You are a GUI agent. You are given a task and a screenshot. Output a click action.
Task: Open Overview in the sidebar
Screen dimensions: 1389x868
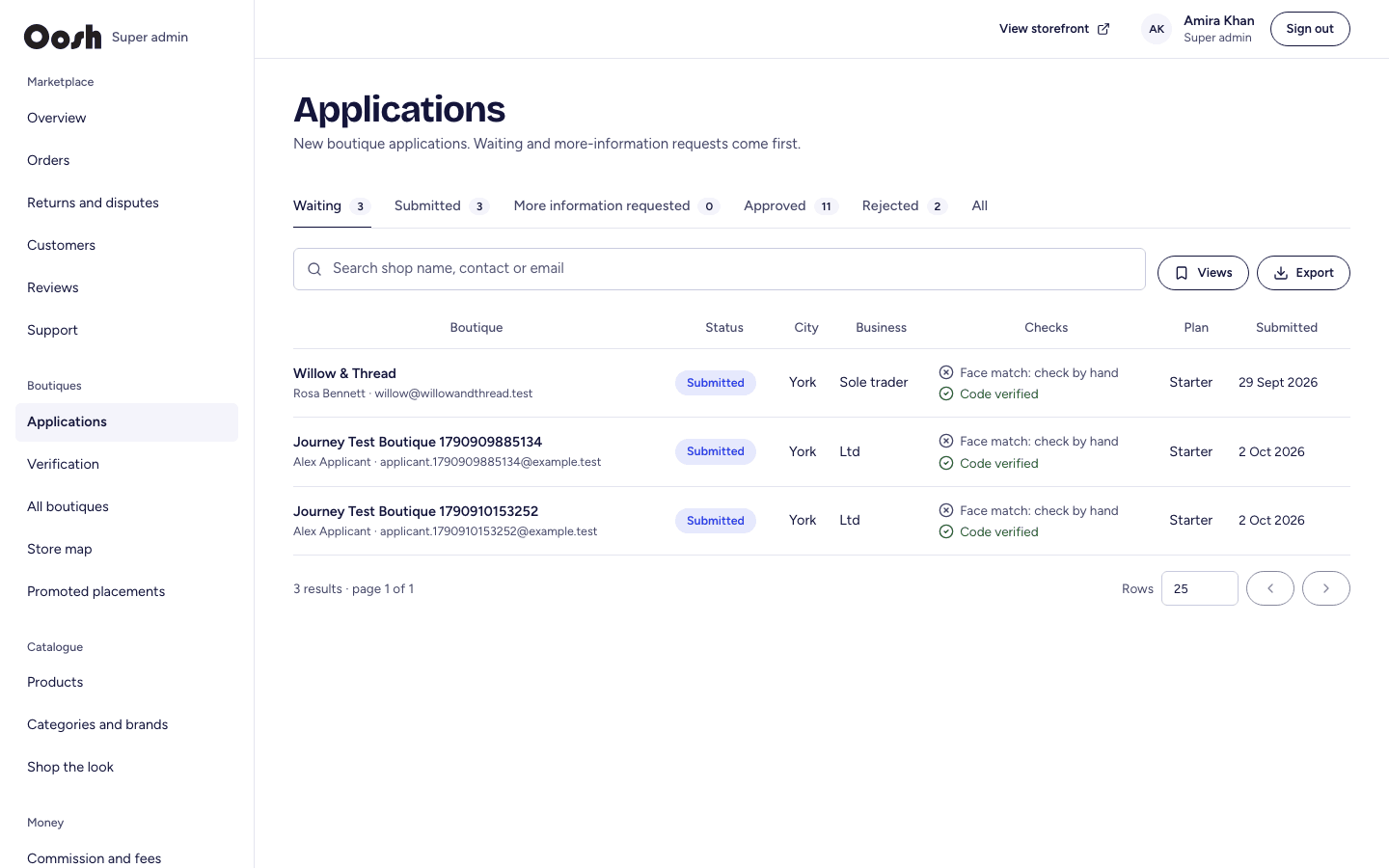pyautogui.click(x=126, y=118)
